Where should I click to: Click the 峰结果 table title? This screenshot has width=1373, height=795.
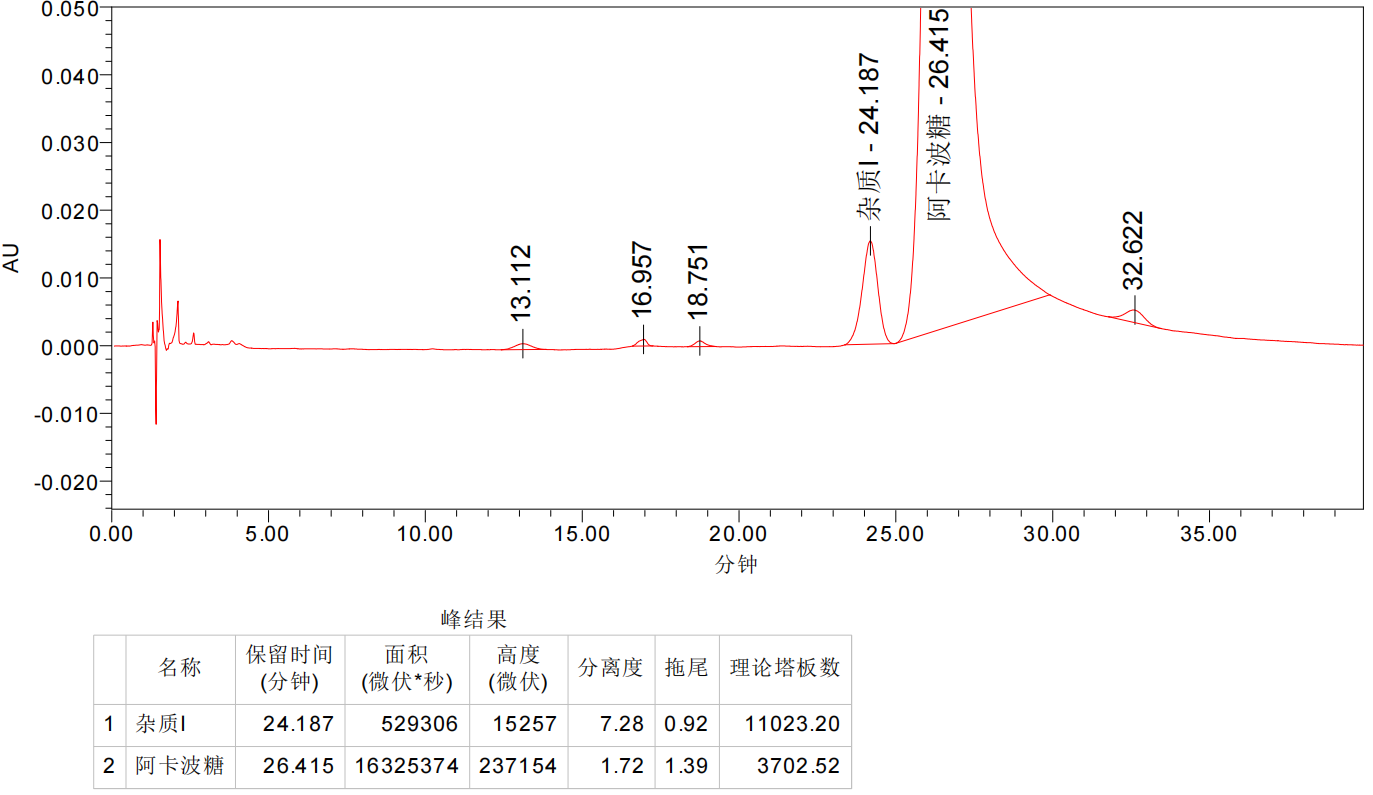474,620
